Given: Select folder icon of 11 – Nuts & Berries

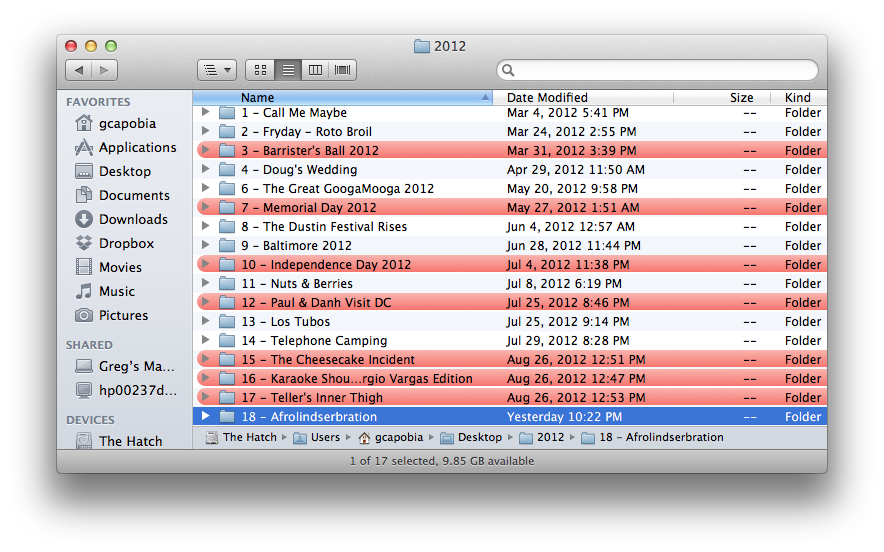Looking at the screenshot, I should click(227, 284).
